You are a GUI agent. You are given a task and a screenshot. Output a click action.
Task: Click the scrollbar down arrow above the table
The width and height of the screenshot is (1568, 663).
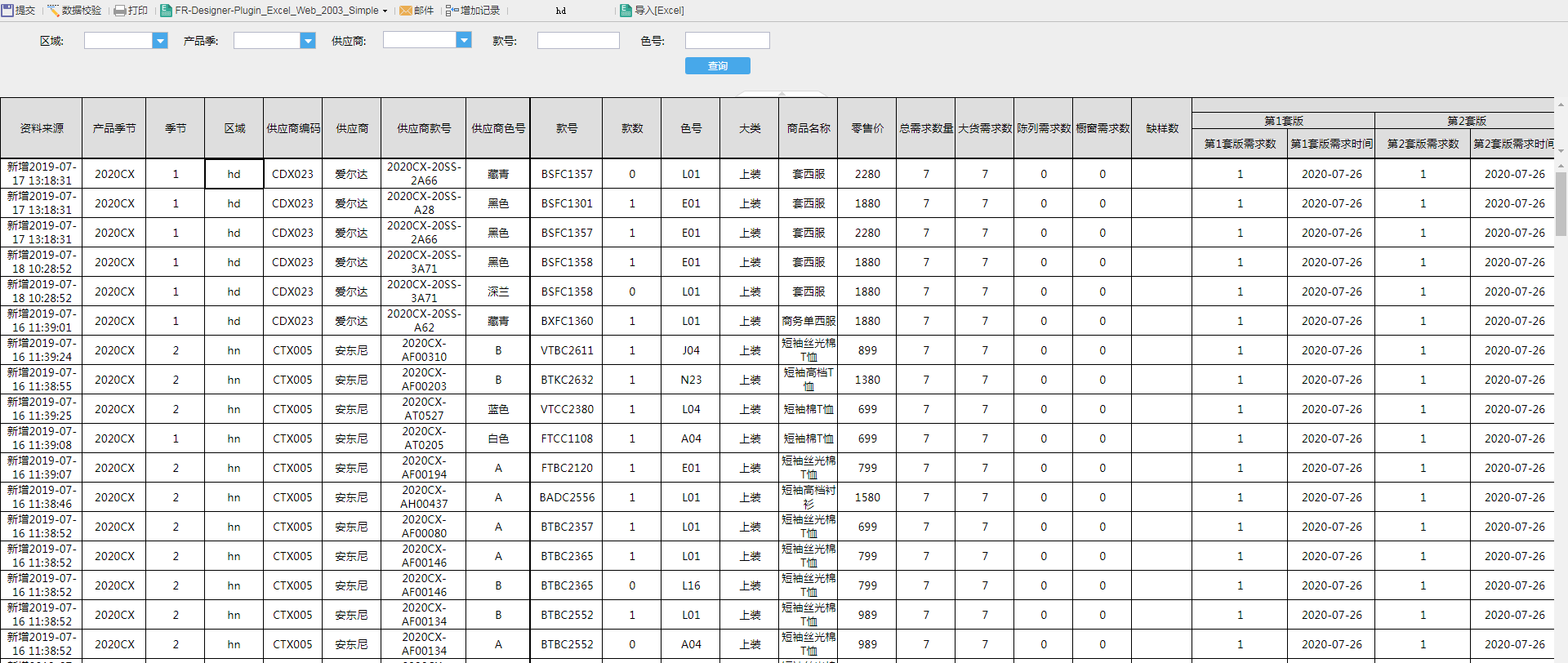coord(1561,151)
